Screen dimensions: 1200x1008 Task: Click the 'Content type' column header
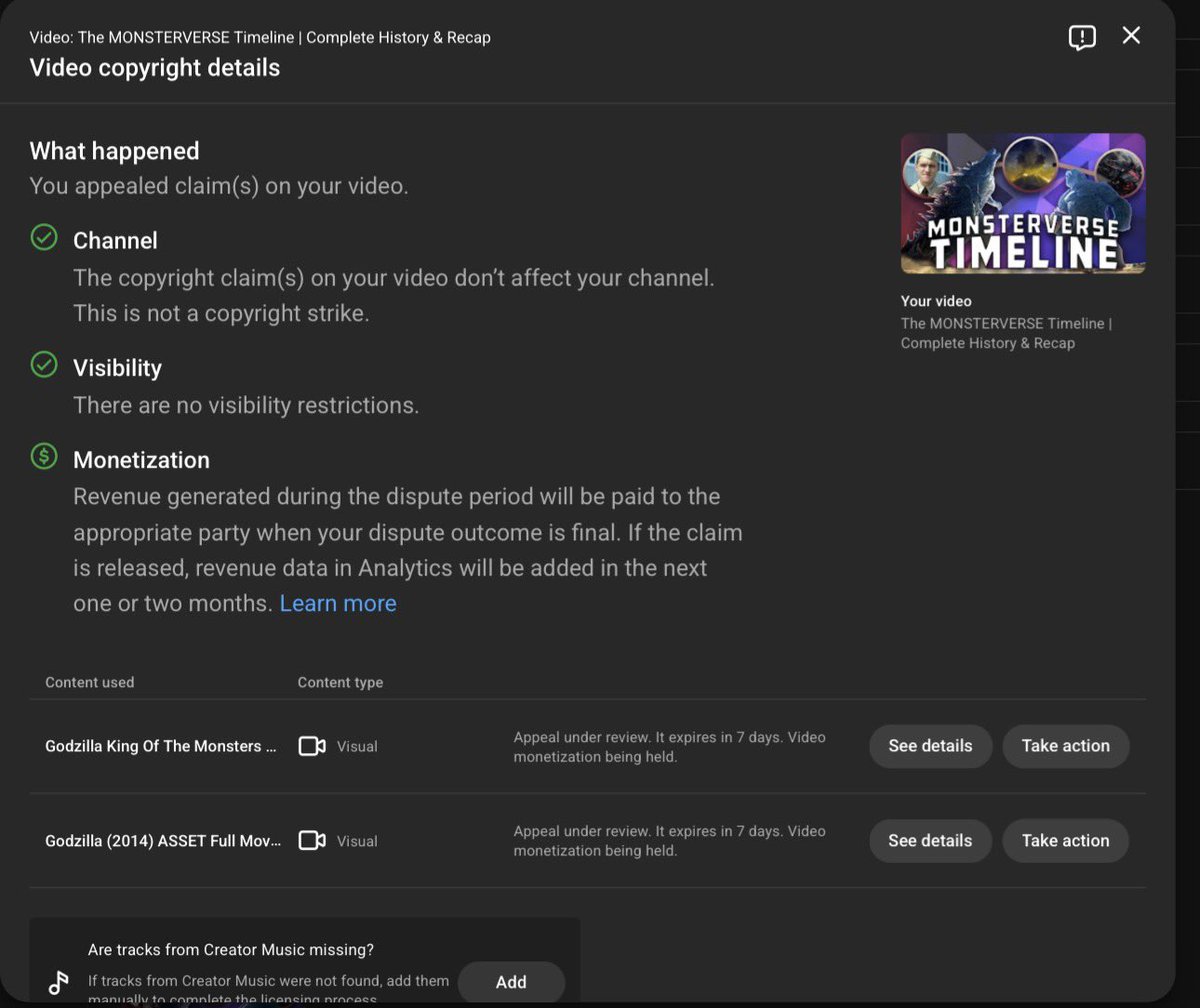(340, 682)
